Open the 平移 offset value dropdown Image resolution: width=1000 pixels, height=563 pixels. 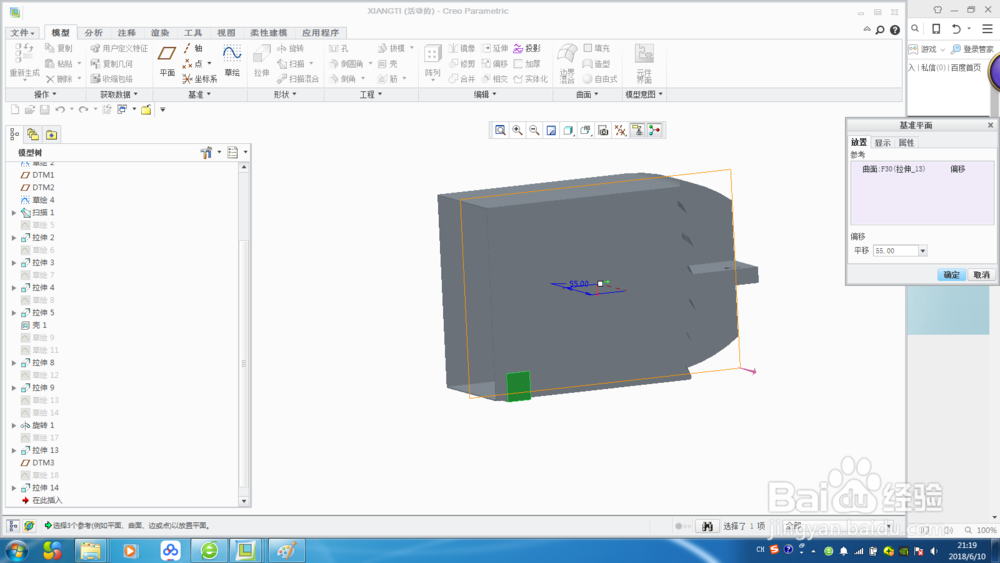click(x=922, y=251)
